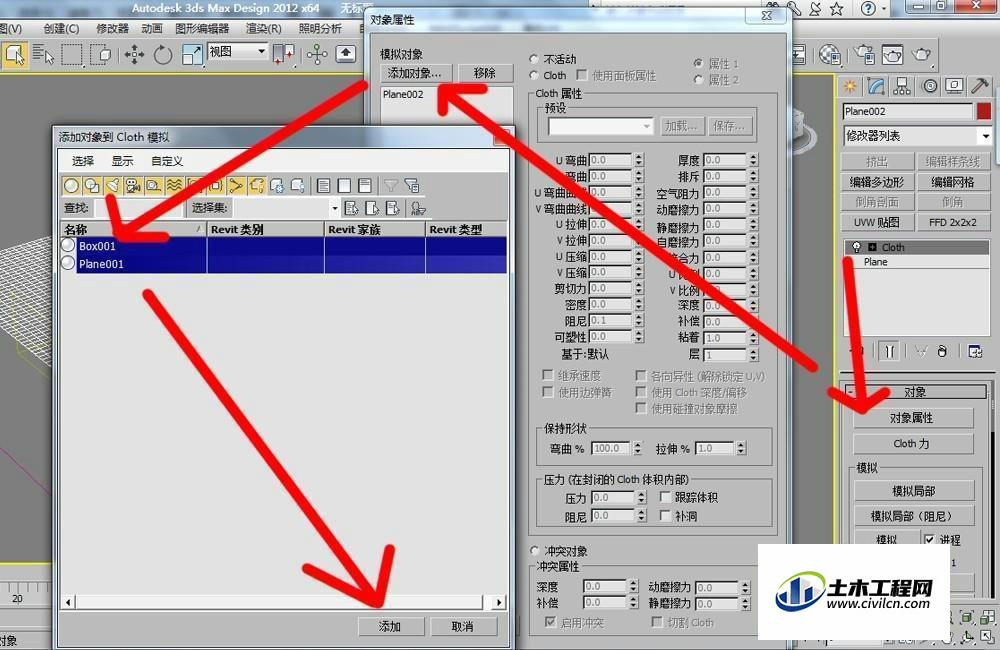Select the 属性 2 radio button

[x=698, y=80]
